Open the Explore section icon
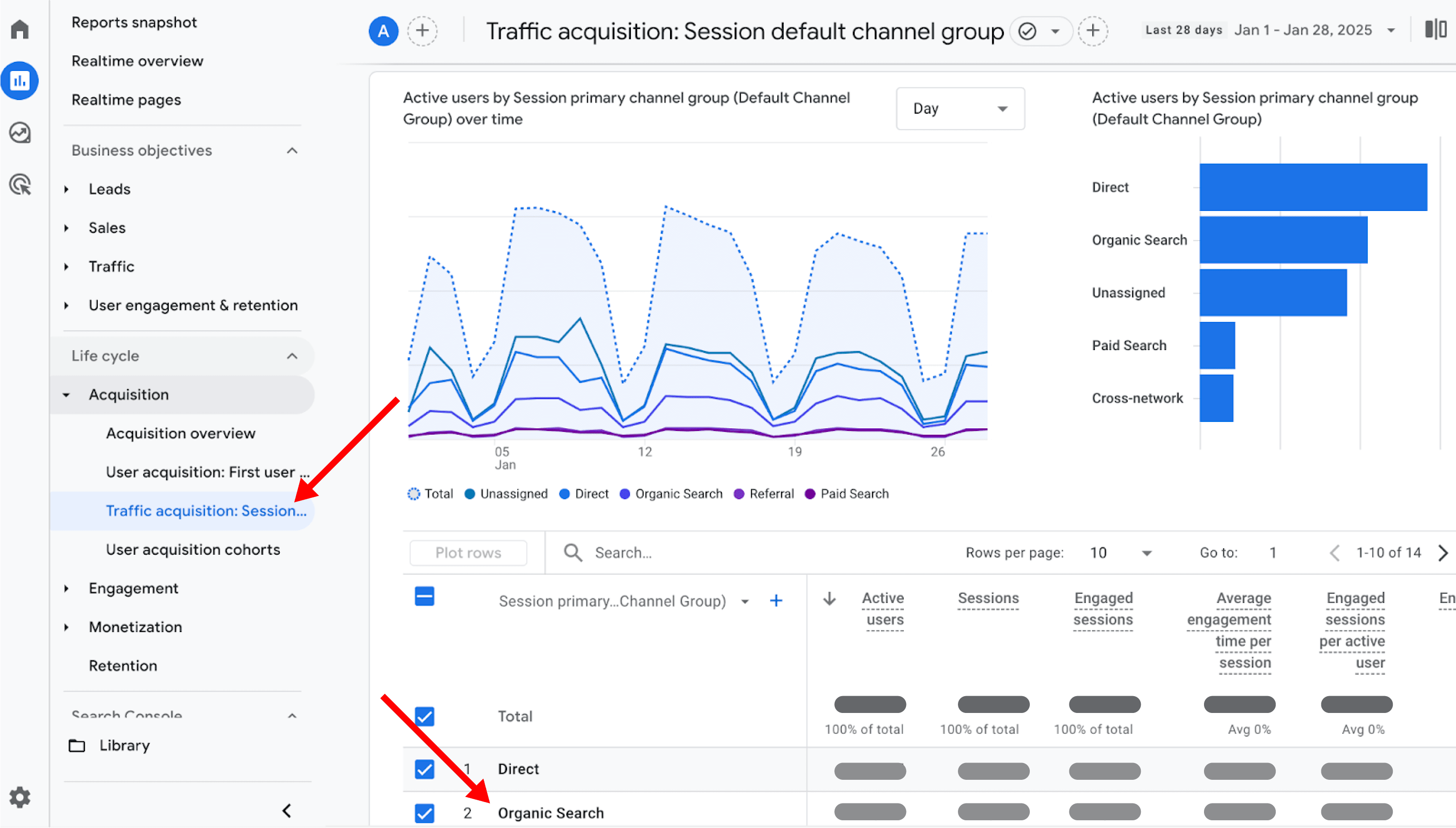 coord(20,132)
